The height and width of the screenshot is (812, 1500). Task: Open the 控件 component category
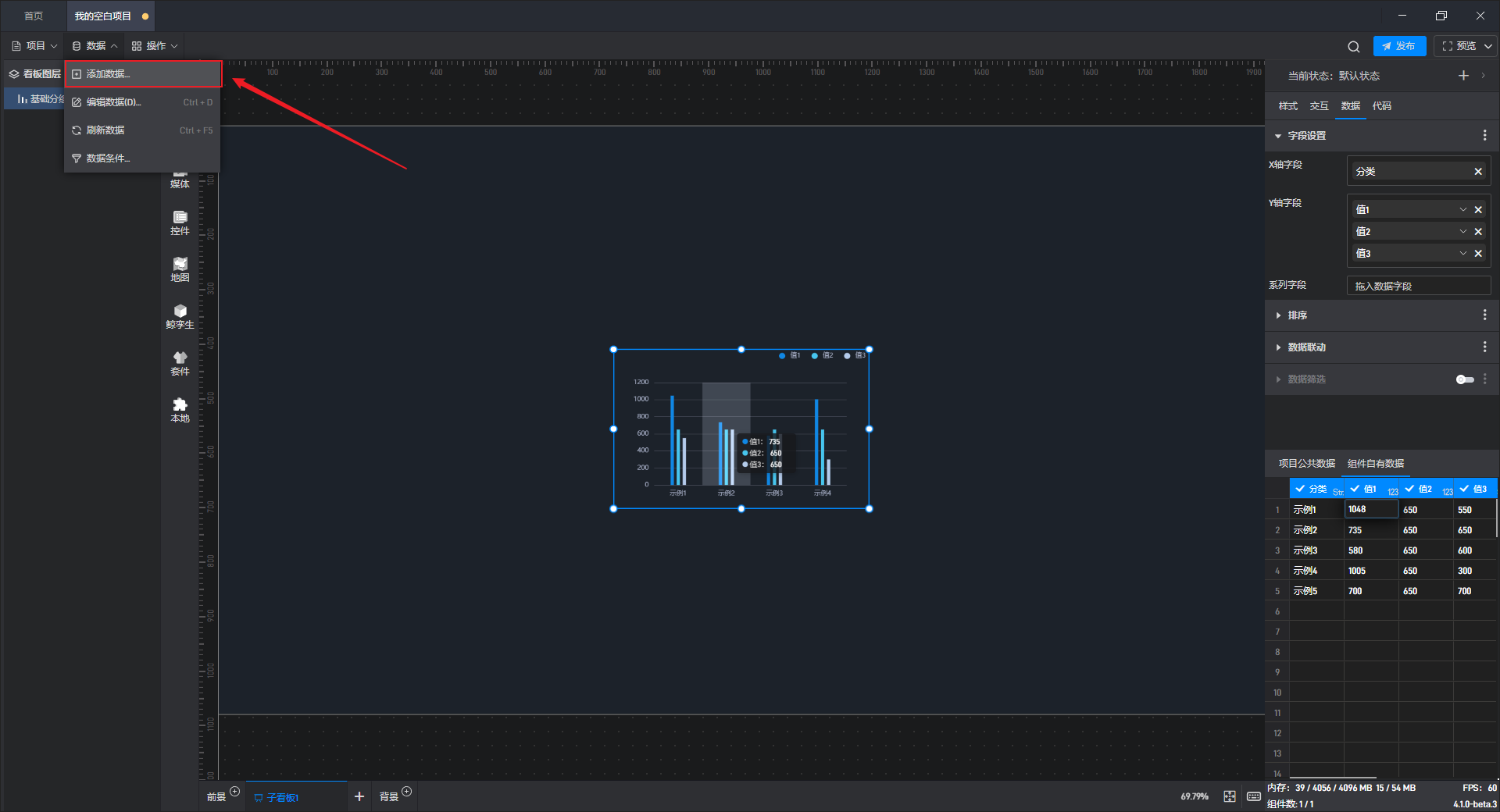click(x=180, y=223)
